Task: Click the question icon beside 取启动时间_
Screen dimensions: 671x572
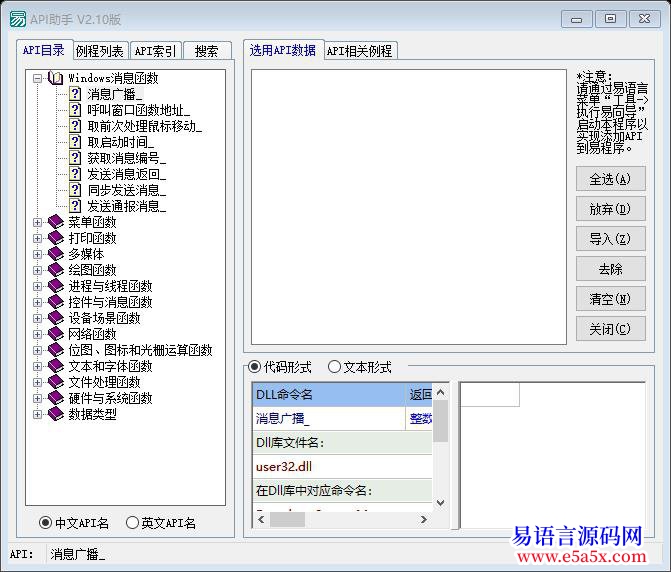Action: click(75, 142)
